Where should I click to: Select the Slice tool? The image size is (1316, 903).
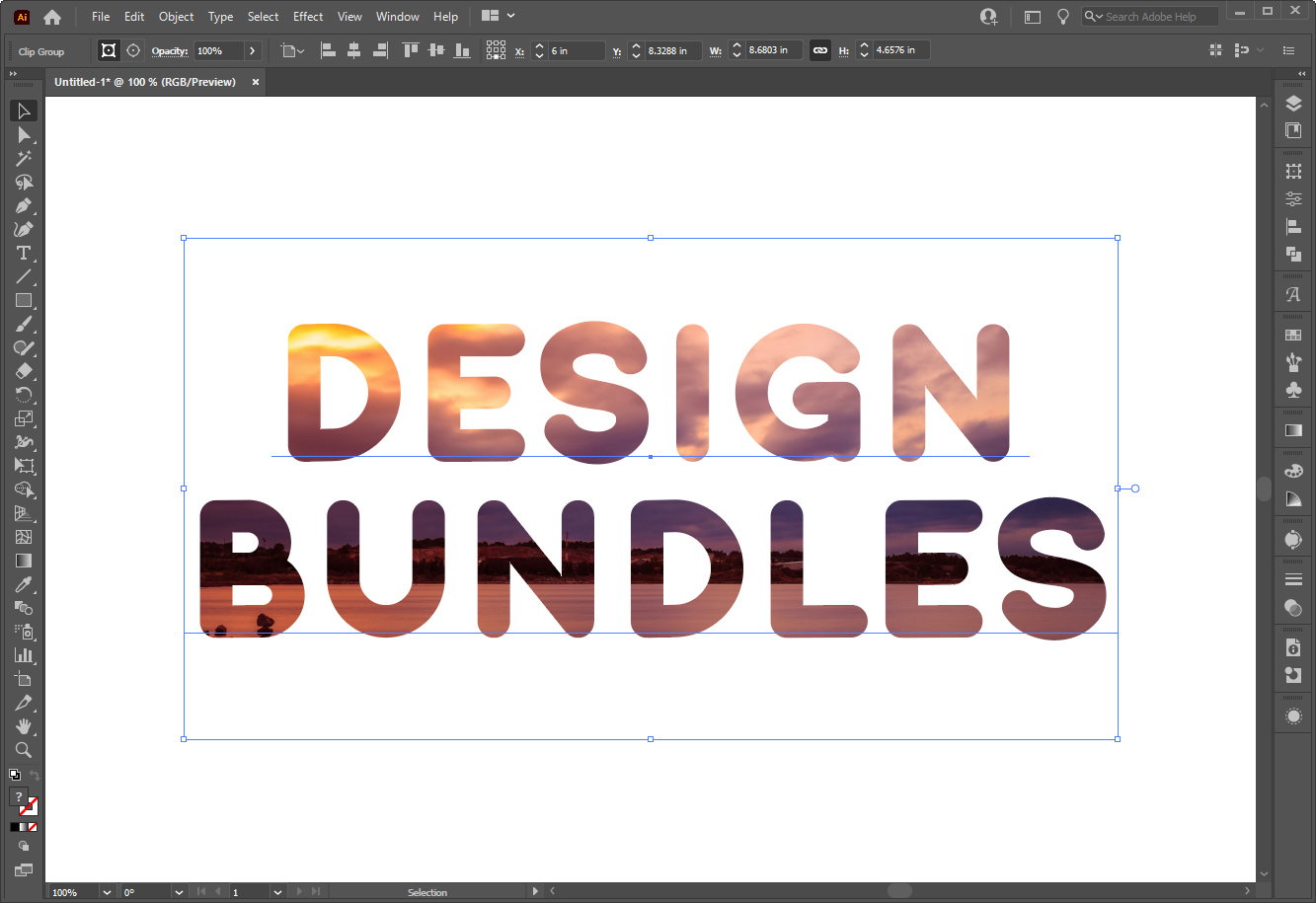coord(24,703)
